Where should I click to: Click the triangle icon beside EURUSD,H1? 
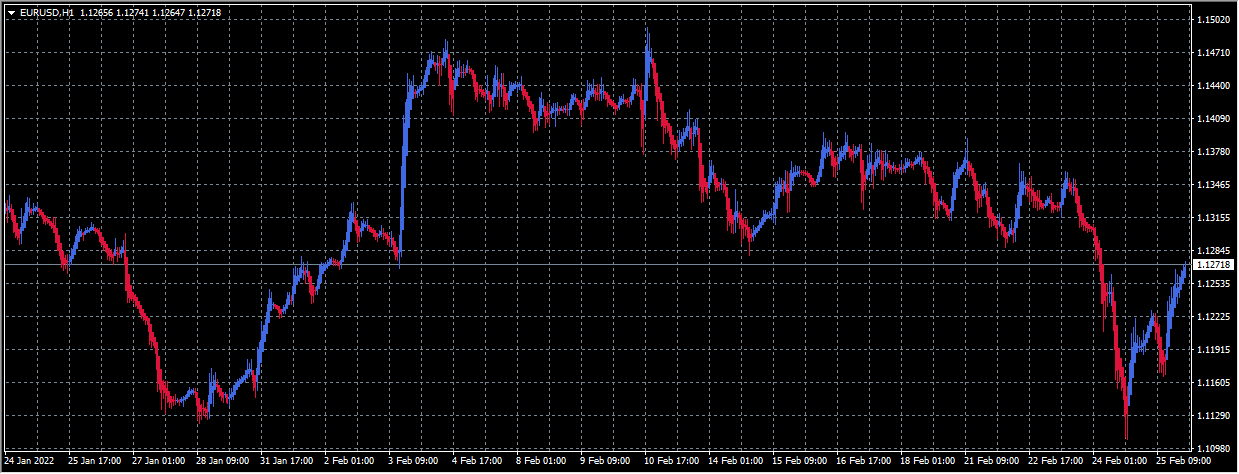pyautogui.click(x=11, y=12)
